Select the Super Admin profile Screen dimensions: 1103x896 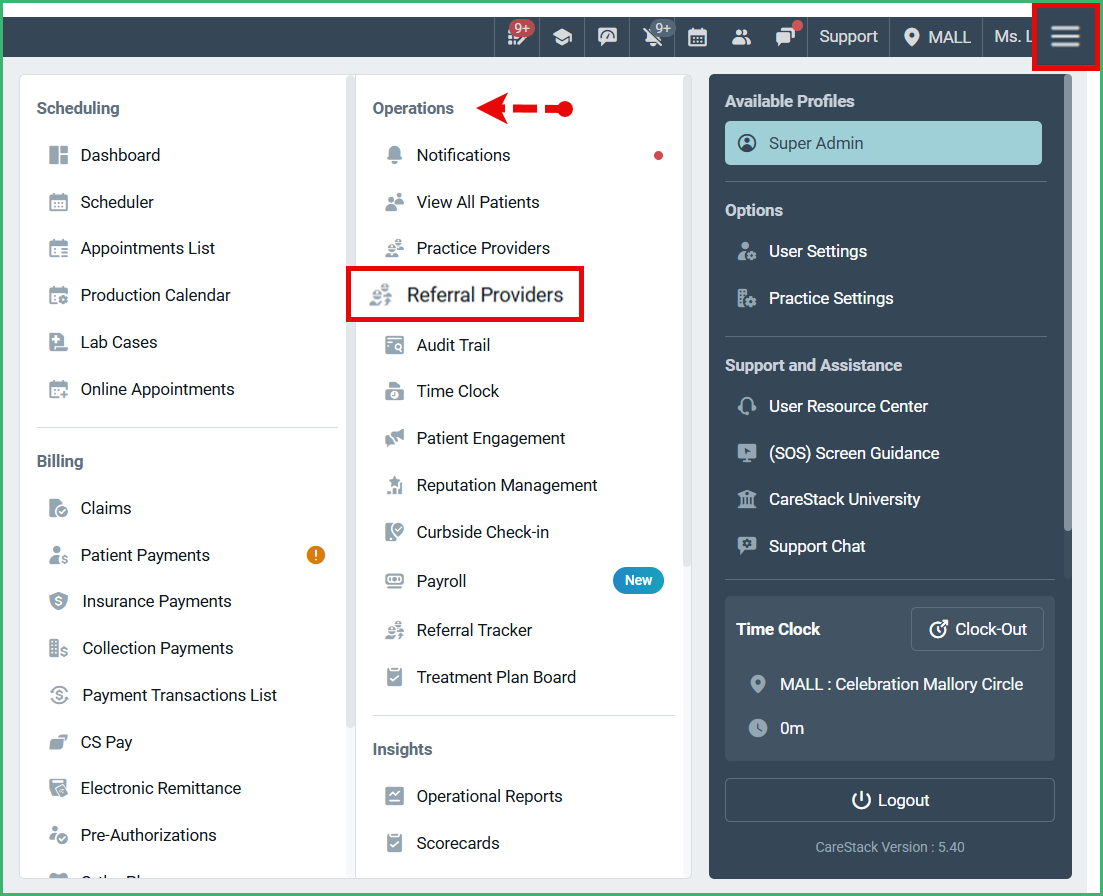[883, 143]
